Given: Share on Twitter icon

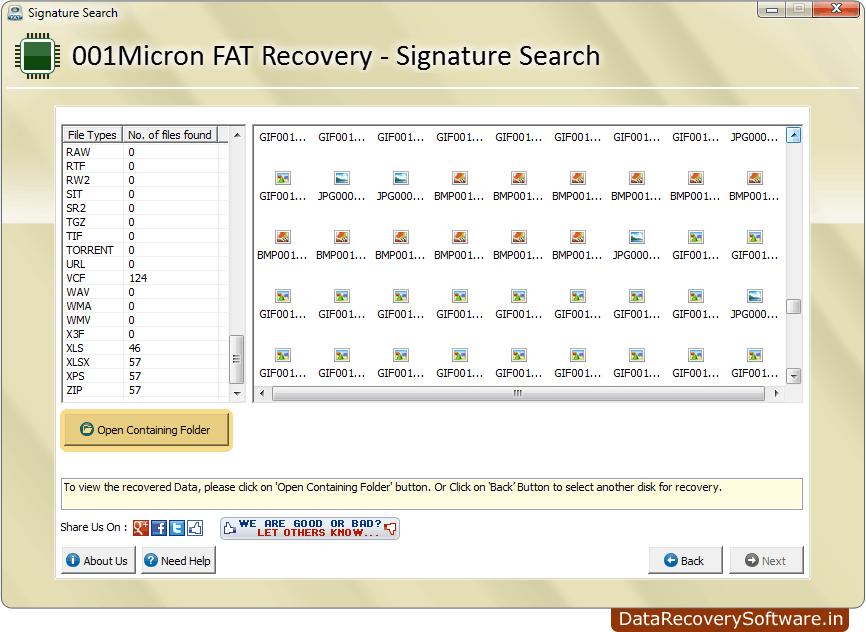Looking at the screenshot, I should click(x=177, y=528).
